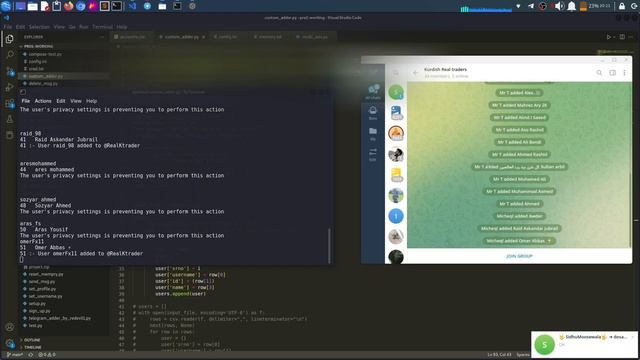Open the Explorer panel more actions menu

[x=102, y=37]
